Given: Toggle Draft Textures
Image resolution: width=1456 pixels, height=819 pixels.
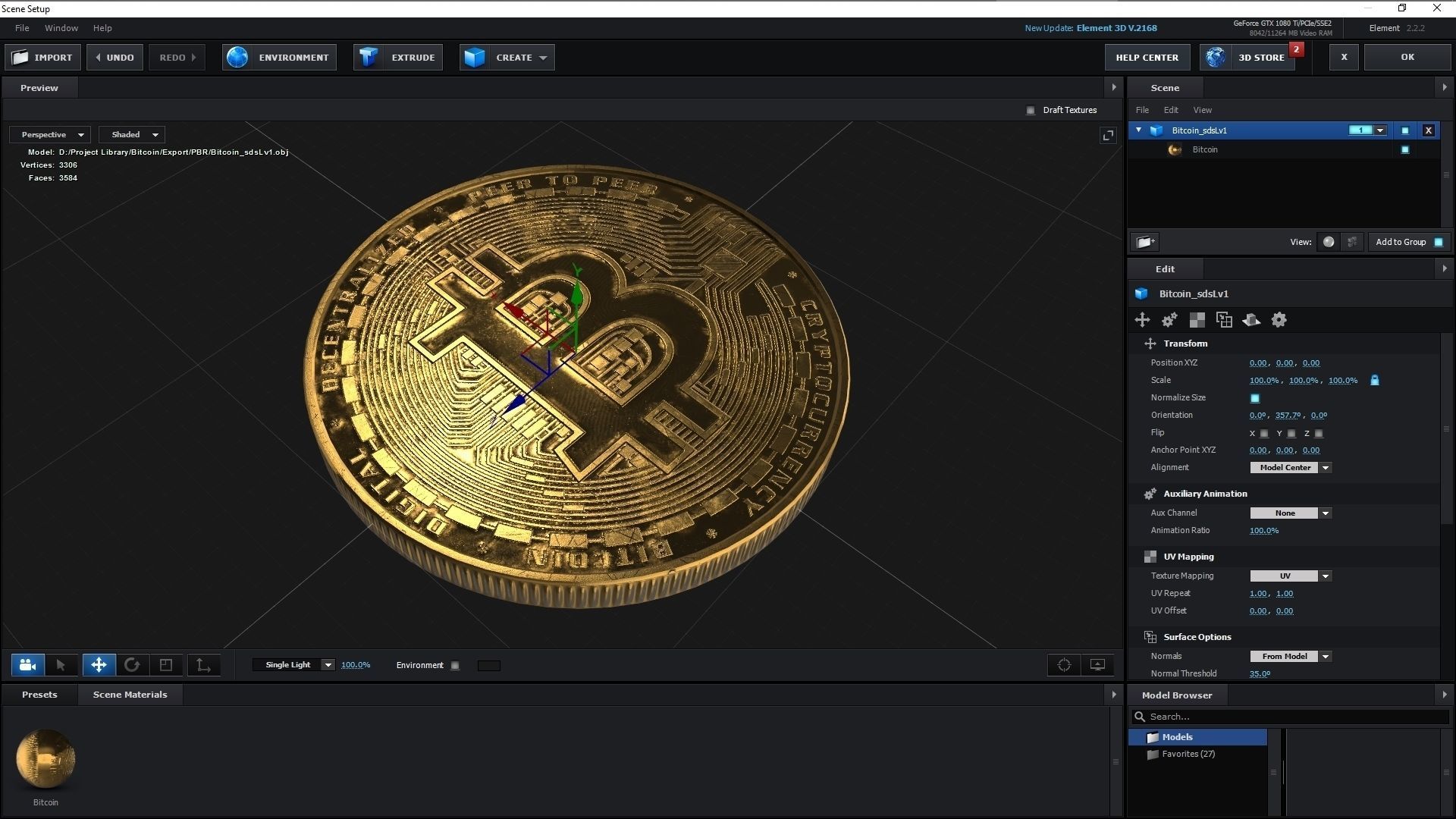Looking at the screenshot, I should [1031, 110].
